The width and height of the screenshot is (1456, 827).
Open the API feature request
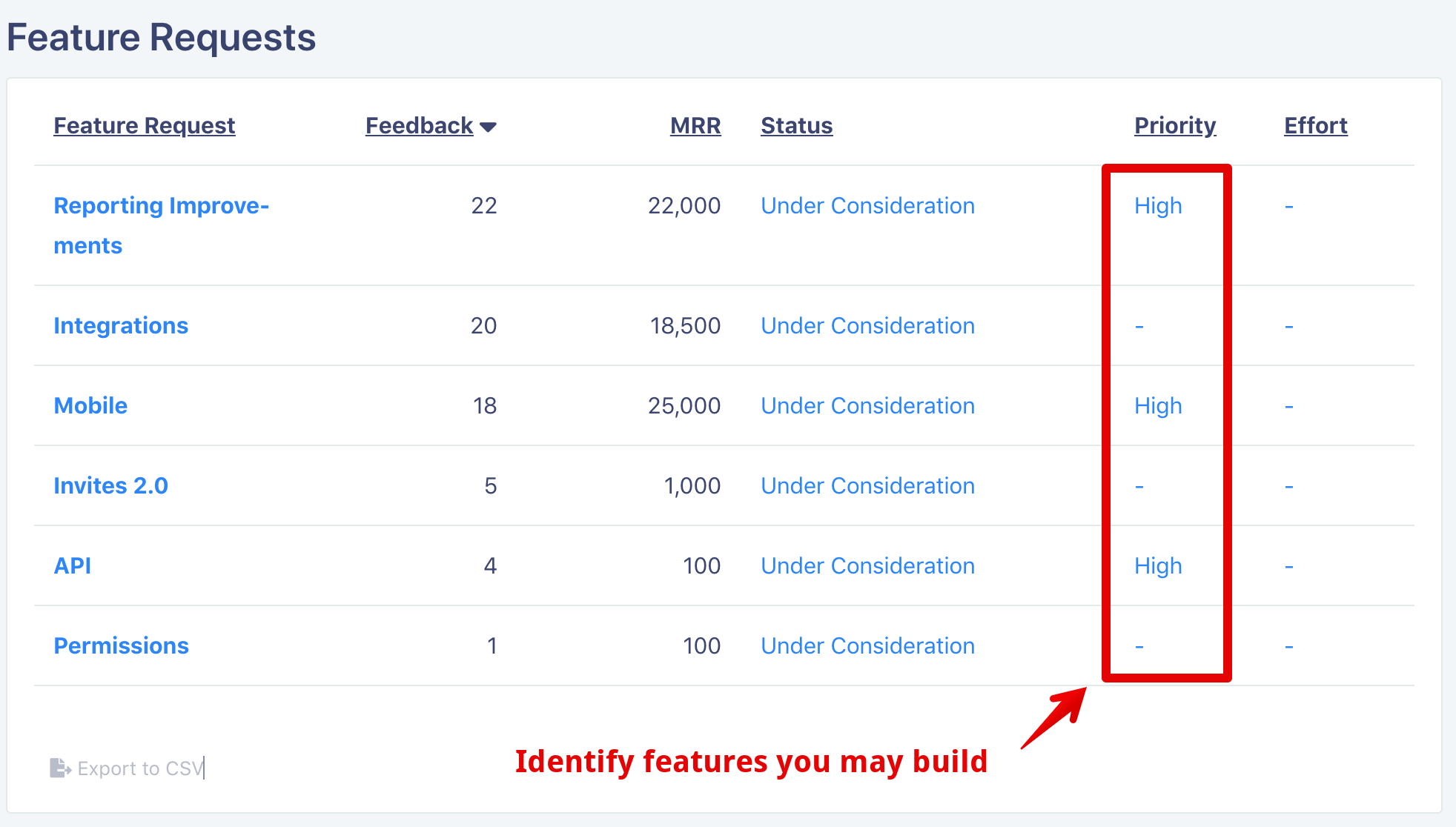tap(73, 565)
